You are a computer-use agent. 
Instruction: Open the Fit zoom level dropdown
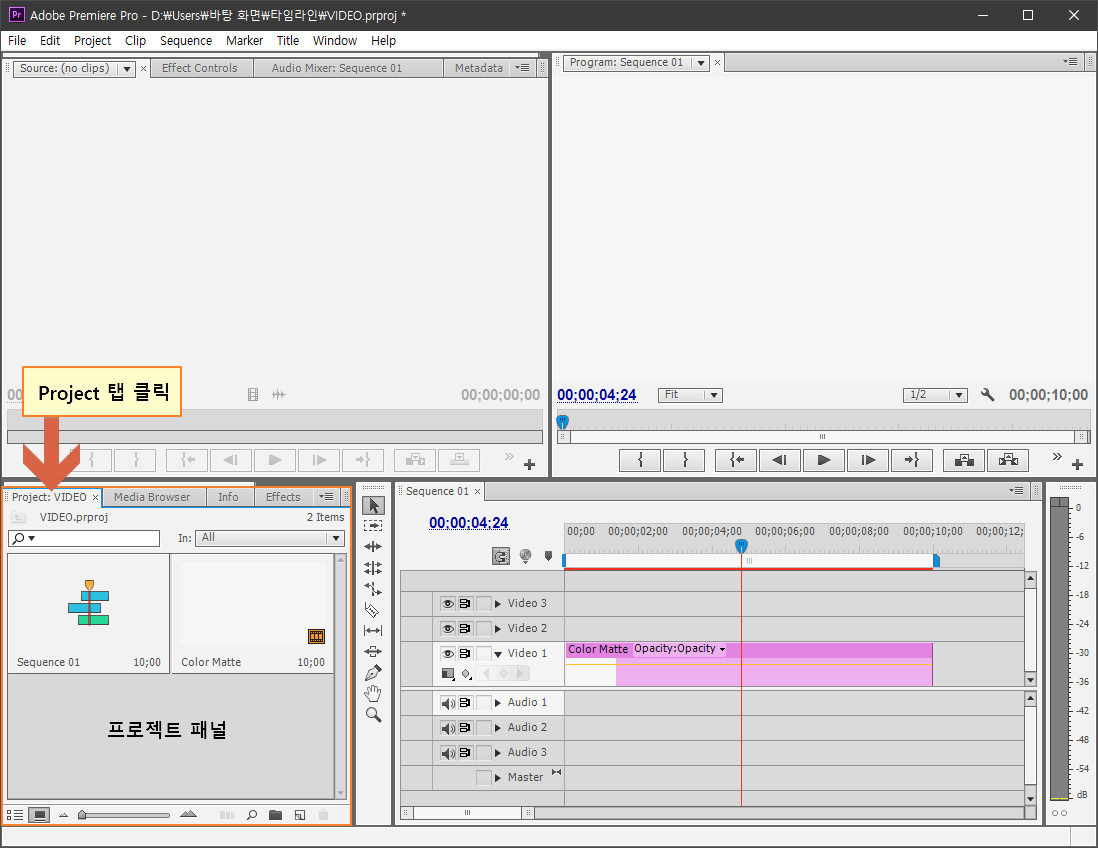[x=690, y=395]
